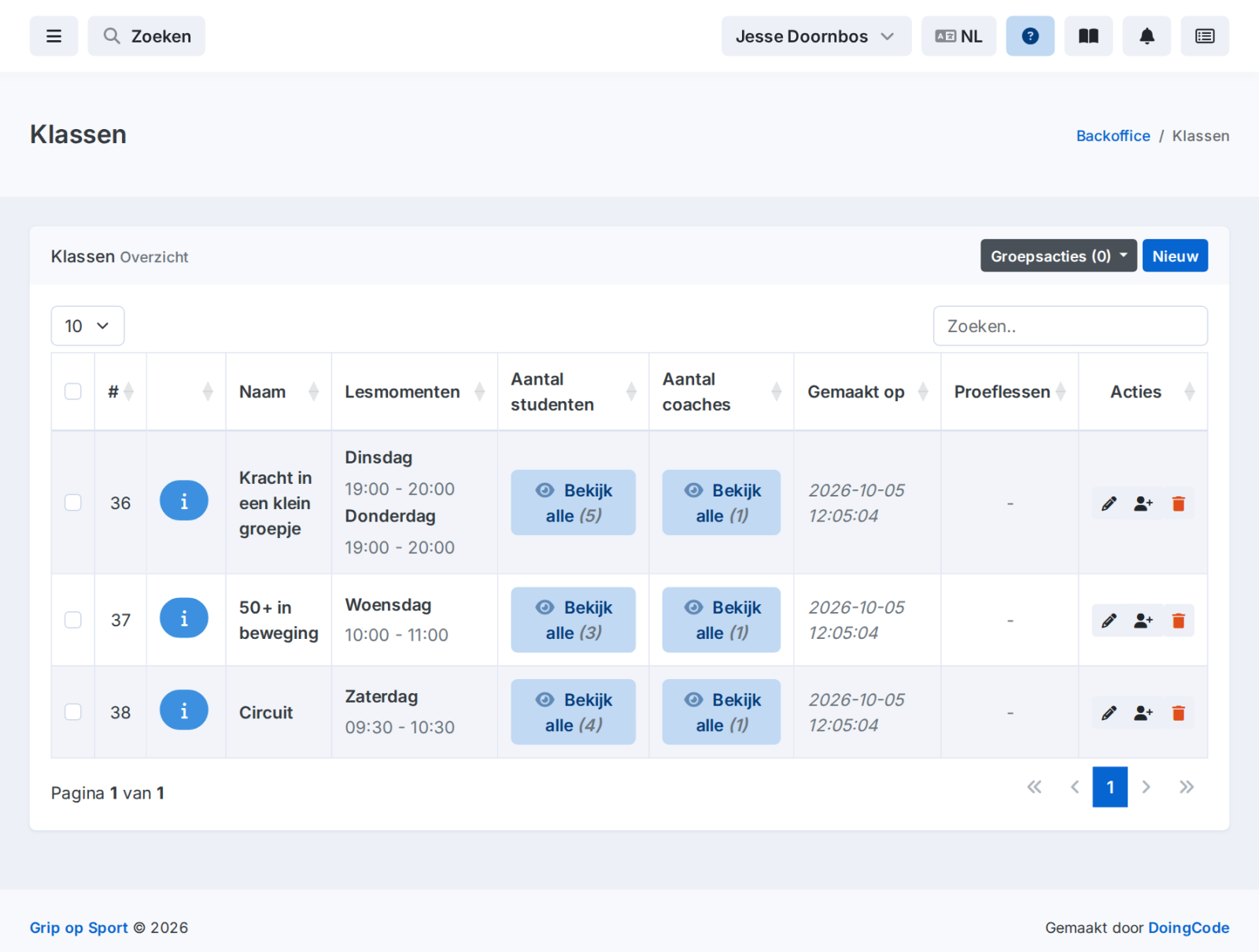Select all rows with header checkbox
Viewport: 1259px width, 952px height.
tap(73, 392)
